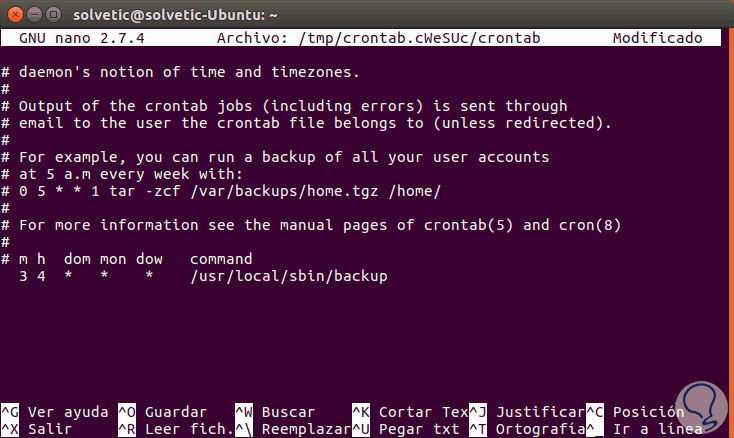Click the Modificado status in header
734x438 pixels.
click(664, 39)
